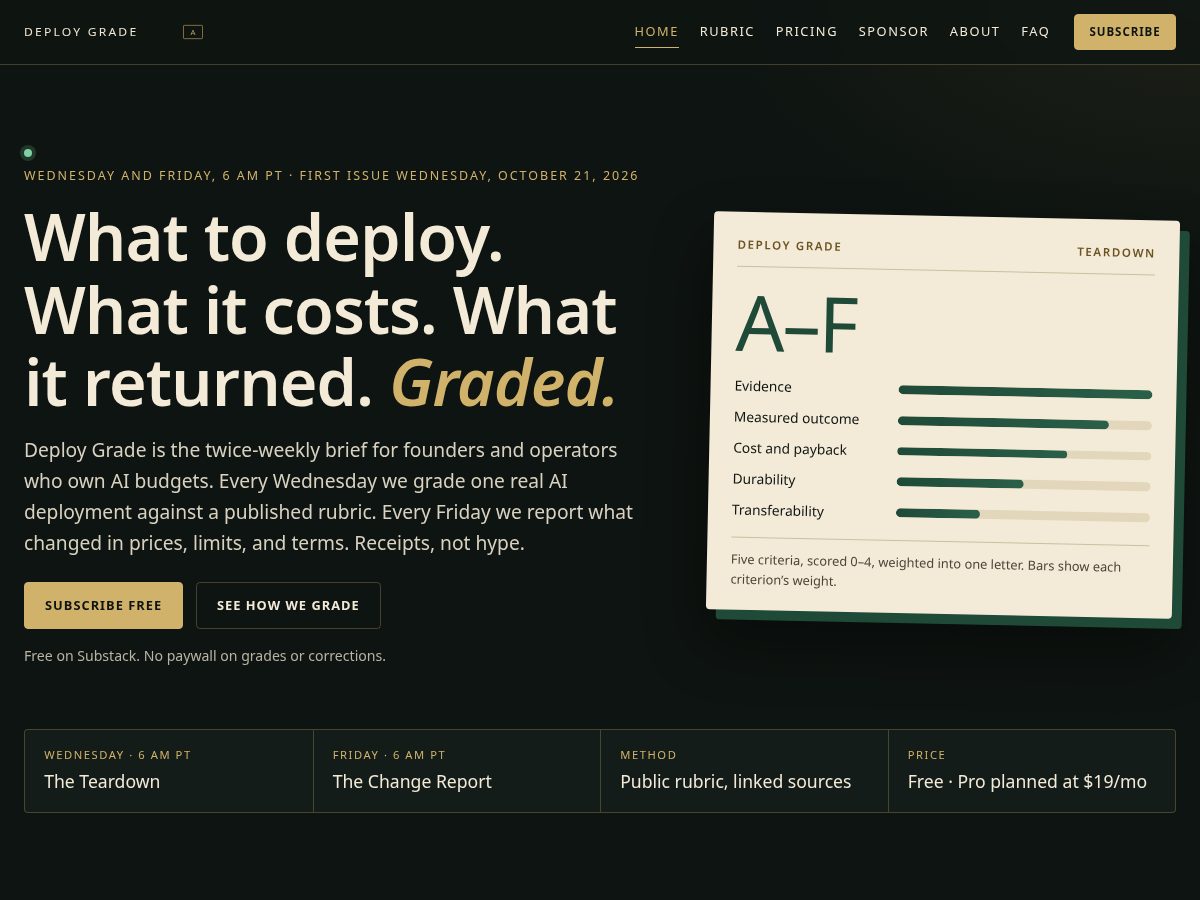Click 'Free · Pro planned at $19/mo' text
Image resolution: width=1200 pixels, height=900 pixels.
point(1027,782)
